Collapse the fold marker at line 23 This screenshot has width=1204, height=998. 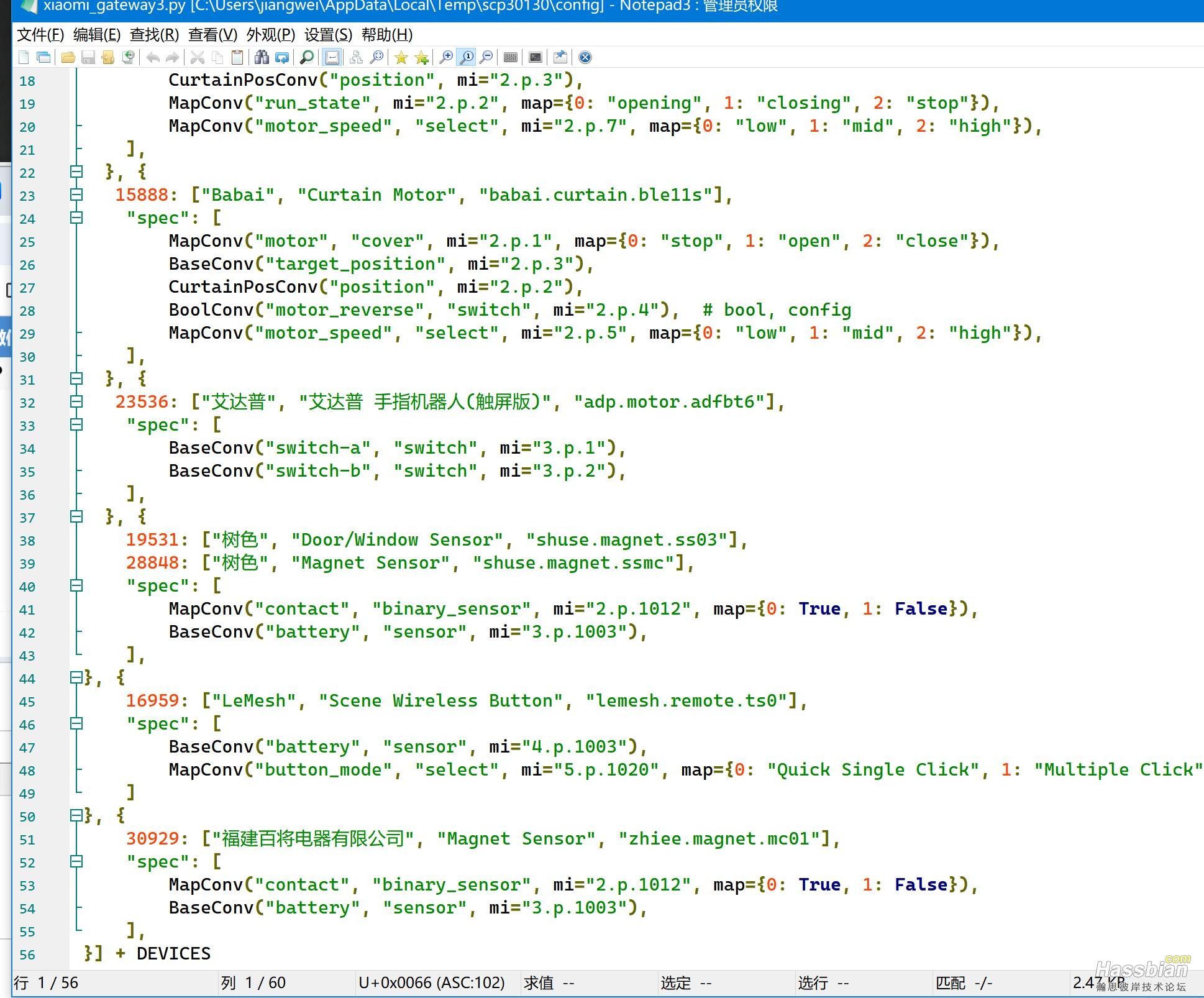click(76, 195)
